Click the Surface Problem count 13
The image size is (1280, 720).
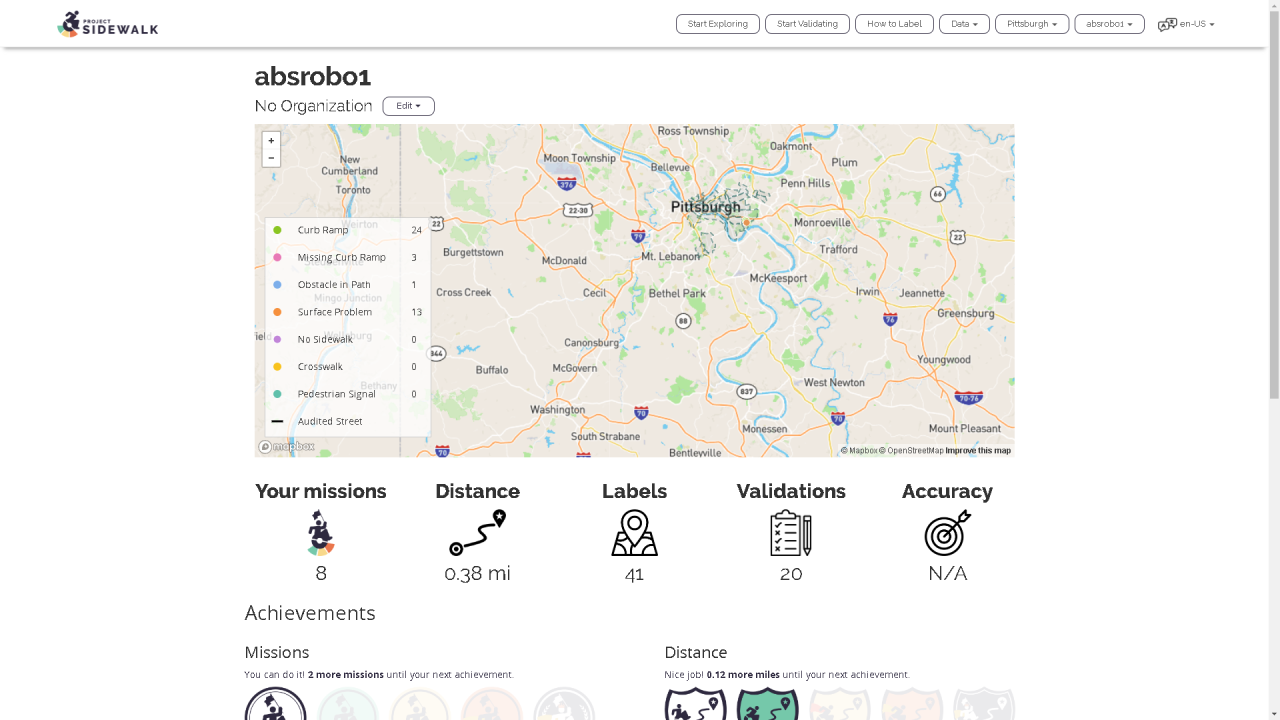point(416,312)
